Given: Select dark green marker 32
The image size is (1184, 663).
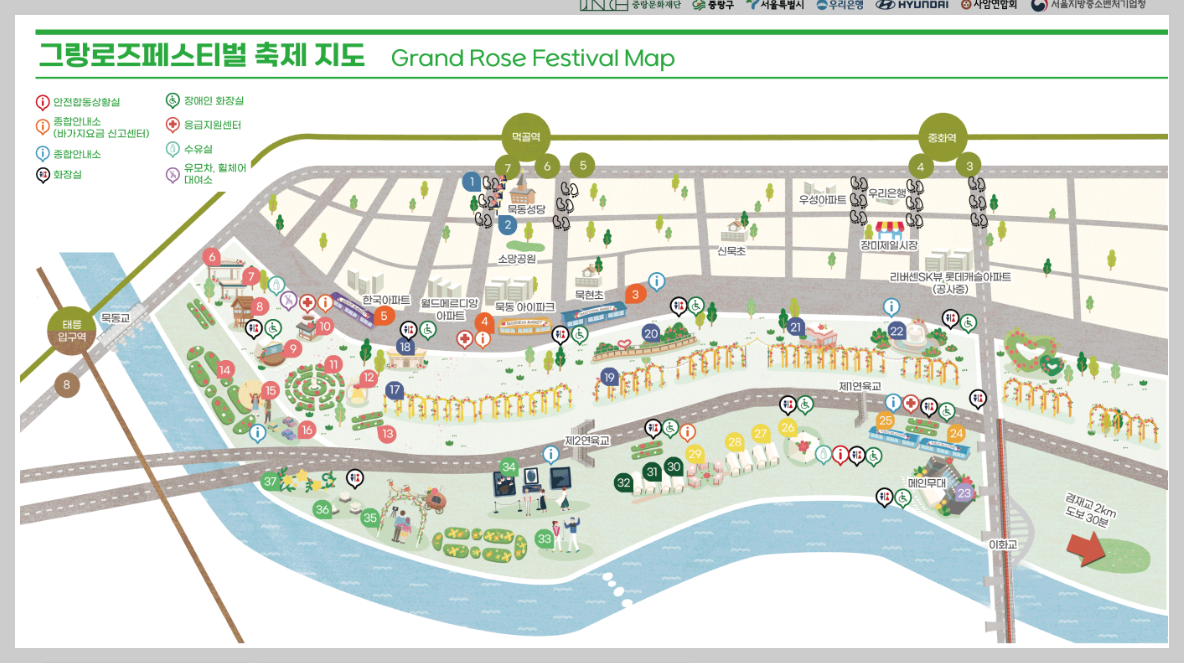Looking at the screenshot, I should coord(623,483).
